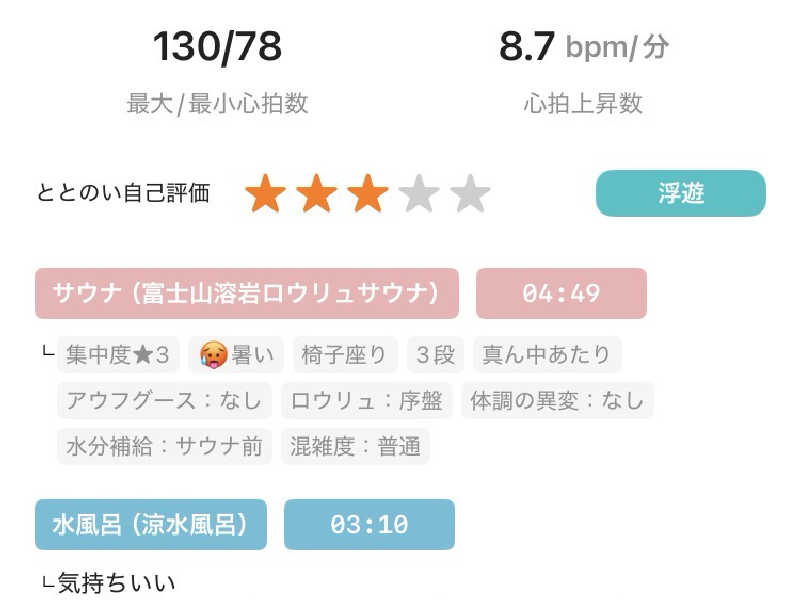Tap the アウフグース：なし tag

[x=164, y=401]
